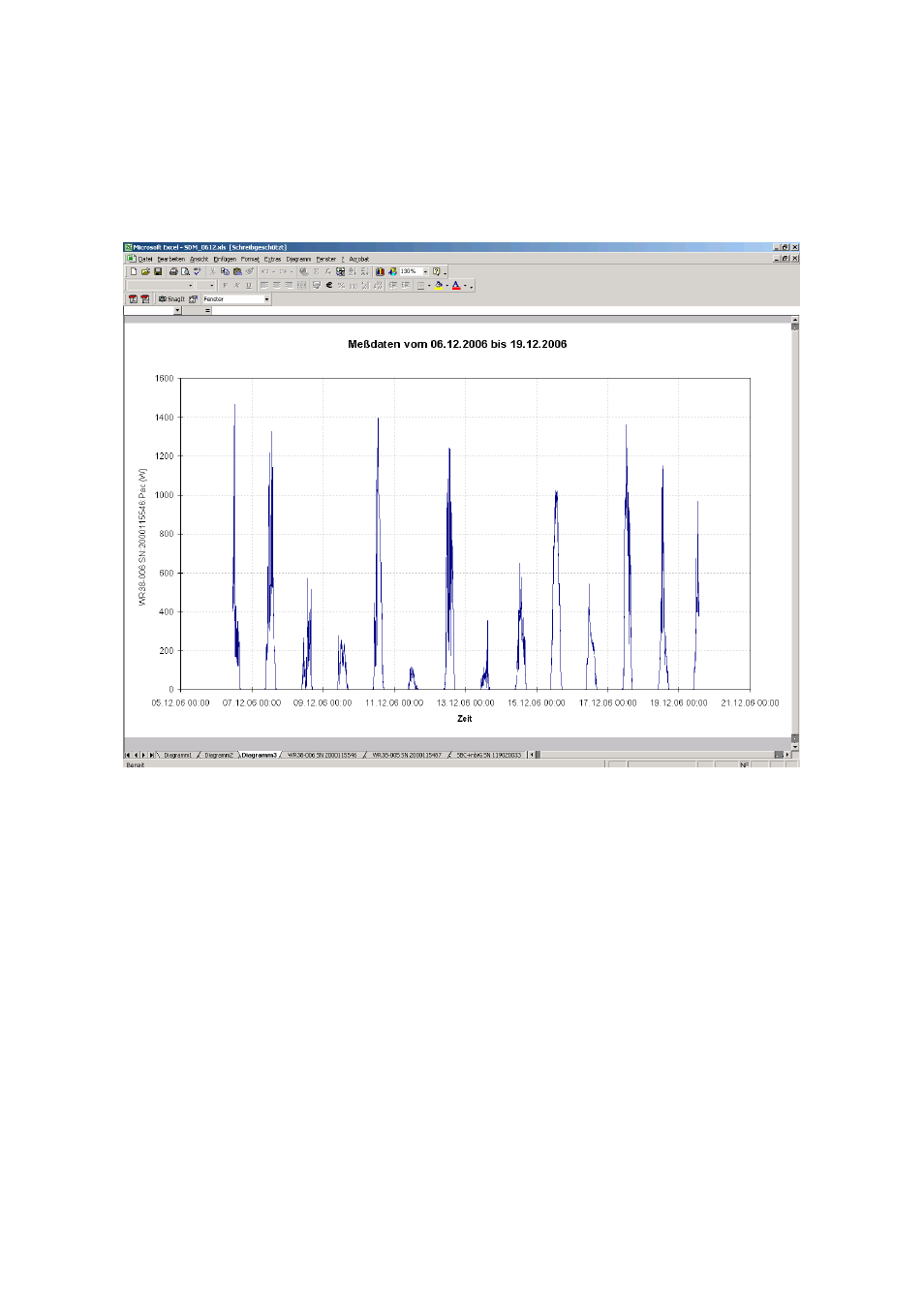
Task: Expand the Undo history dropdown arrow
Action: (x=273, y=271)
